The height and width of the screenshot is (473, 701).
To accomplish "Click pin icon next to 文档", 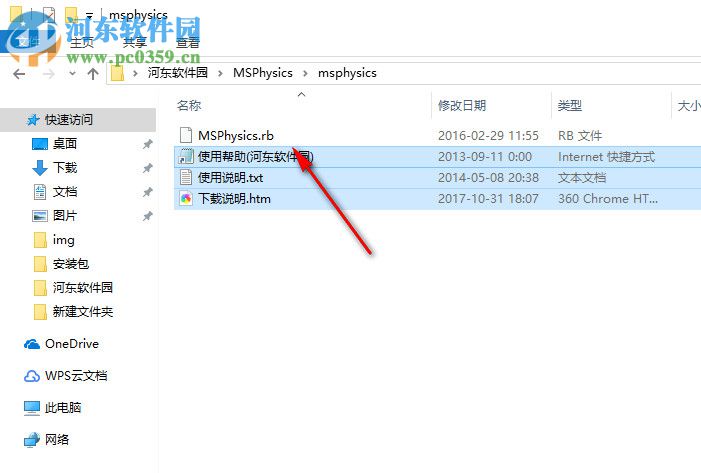I will [x=148, y=192].
